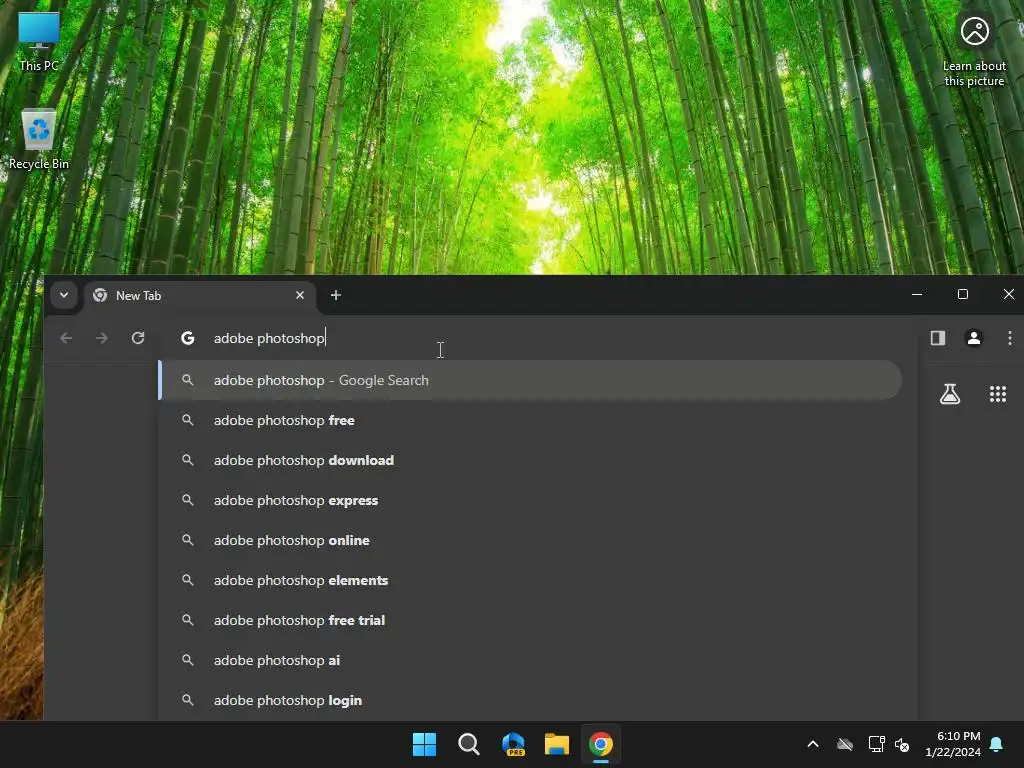Open File Explorer from taskbar
Image resolution: width=1024 pixels, height=768 pixels.
pos(557,744)
